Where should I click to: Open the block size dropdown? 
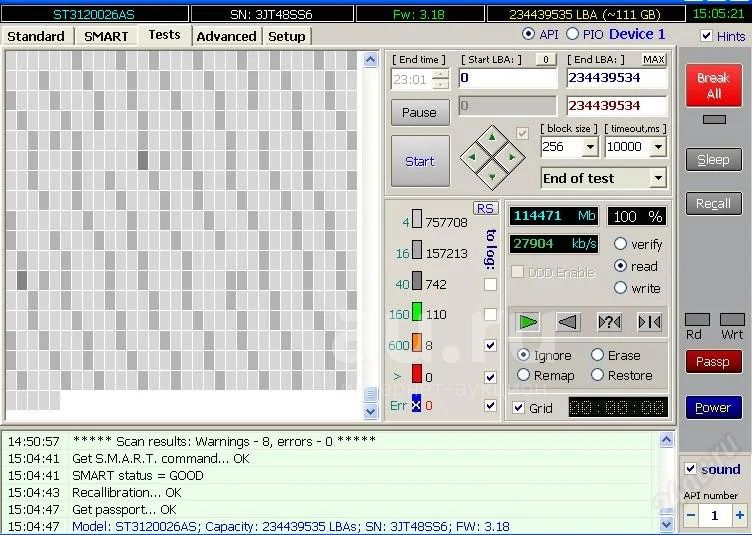[x=590, y=147]
